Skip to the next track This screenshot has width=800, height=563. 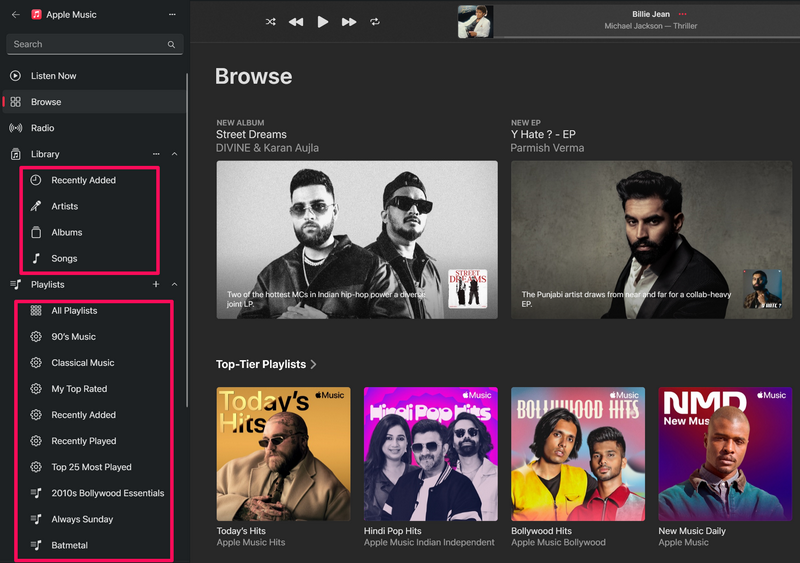pyautogui.click(x=349, y=21)
